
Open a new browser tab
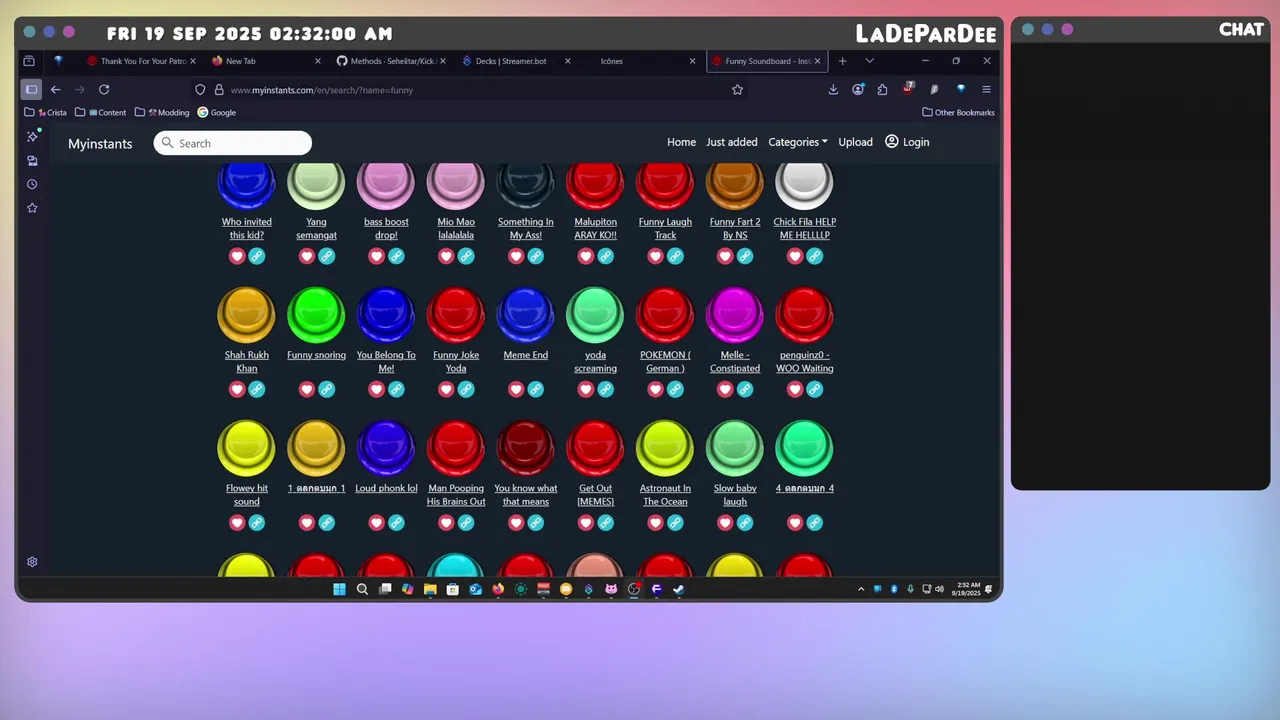842,61
